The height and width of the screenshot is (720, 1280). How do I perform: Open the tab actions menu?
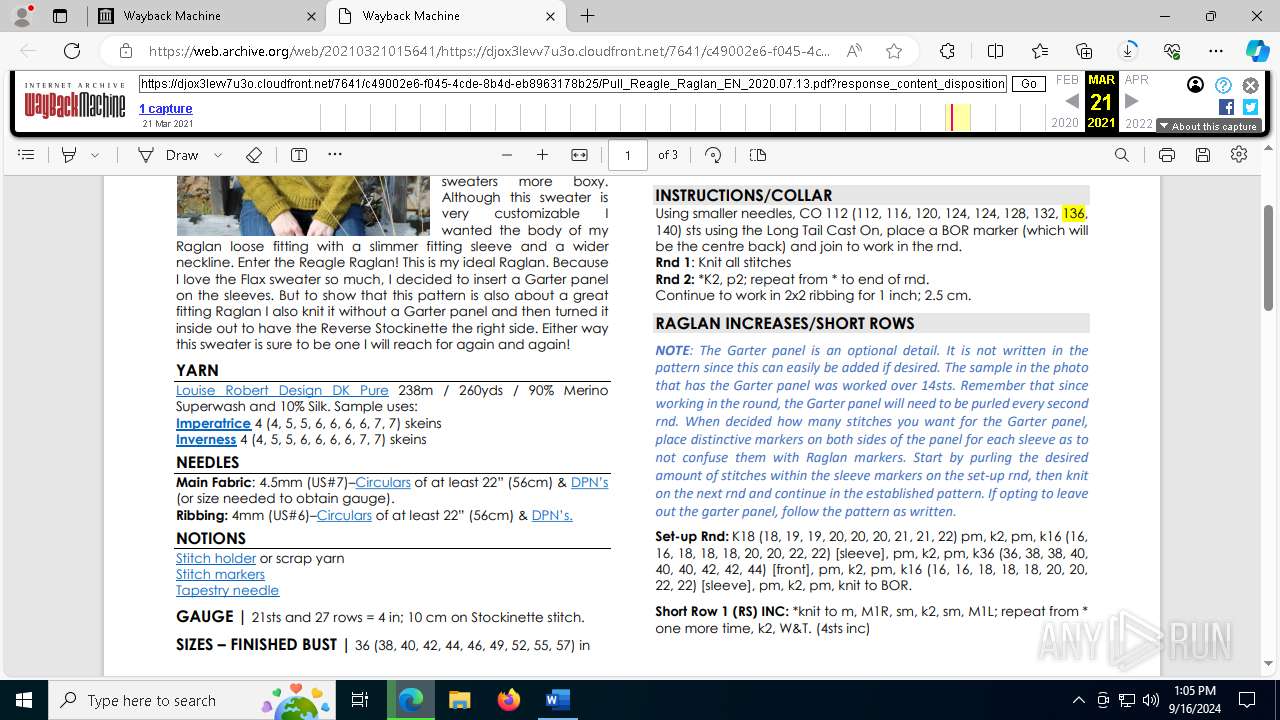[59, 16]
